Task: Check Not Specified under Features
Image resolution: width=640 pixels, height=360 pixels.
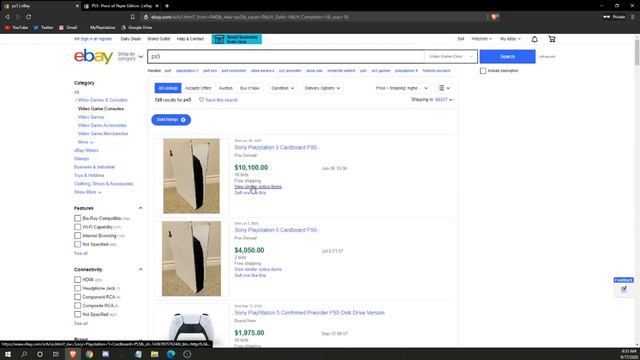Action: click(x=78, y=244)
